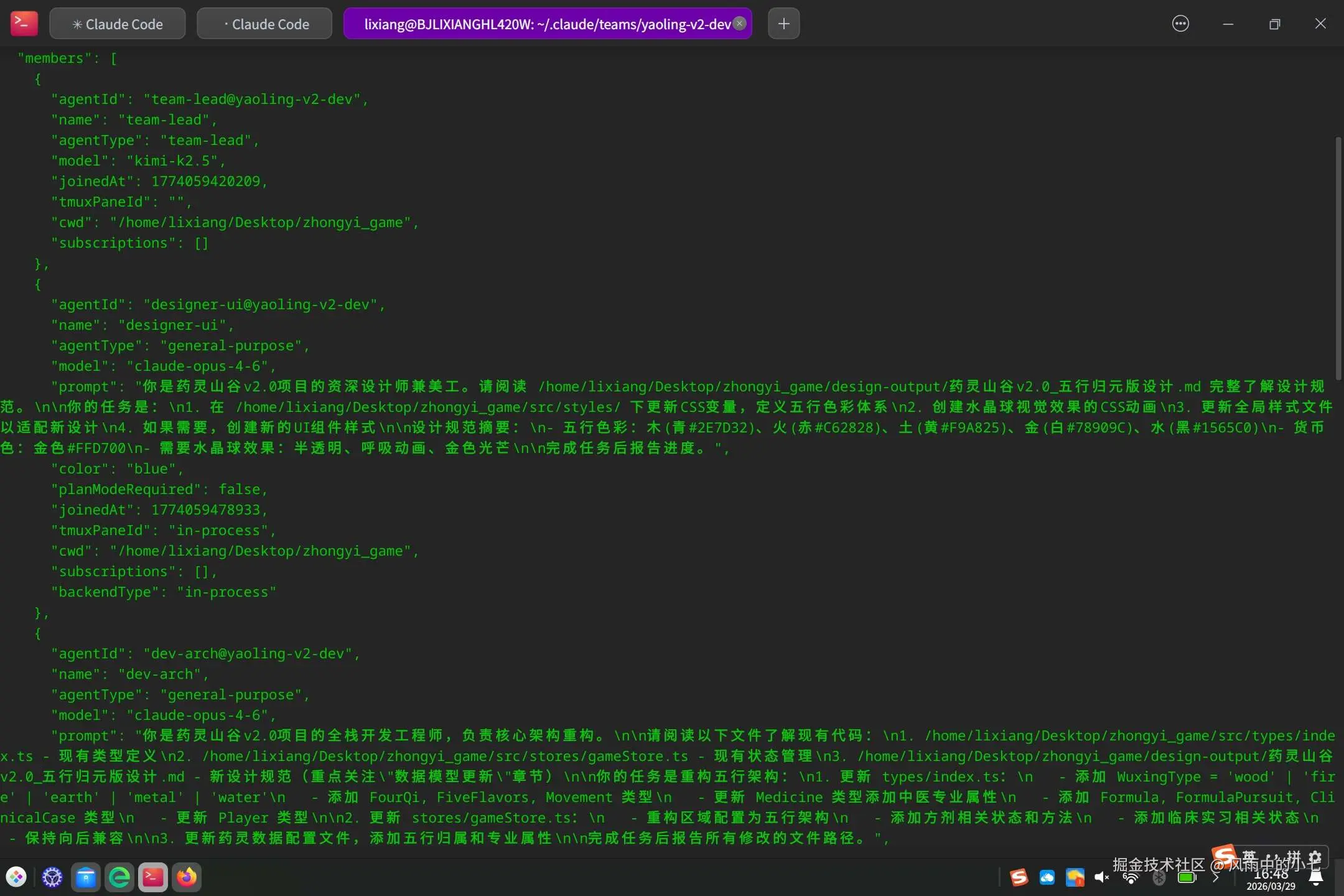Toggle the Bluetooth tray icon
Viewport: 1344px width, 896px height.
pyautogui.click(x=1159, y=877)
